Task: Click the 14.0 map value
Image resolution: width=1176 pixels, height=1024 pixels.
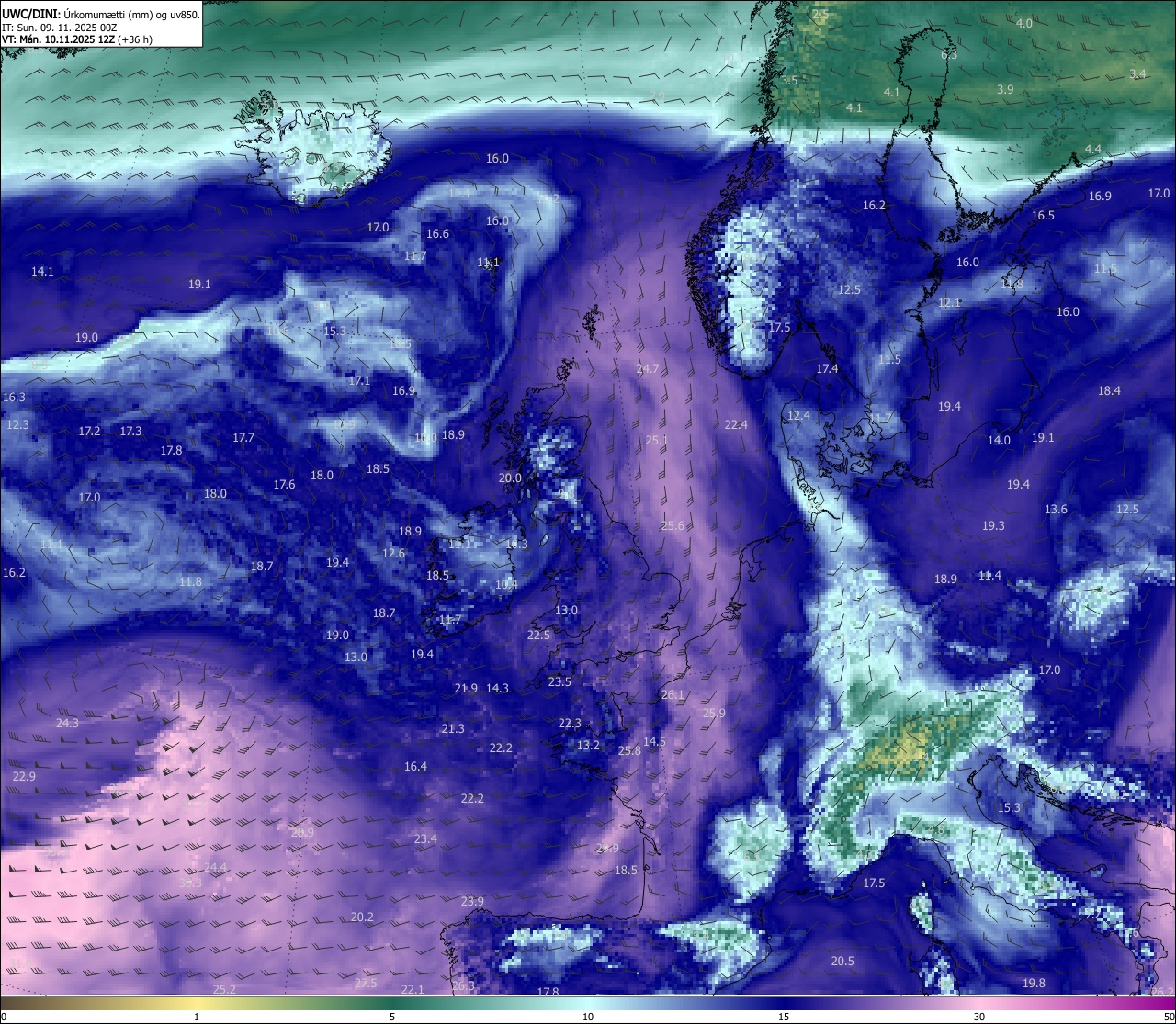Action: tap(999, 440)
